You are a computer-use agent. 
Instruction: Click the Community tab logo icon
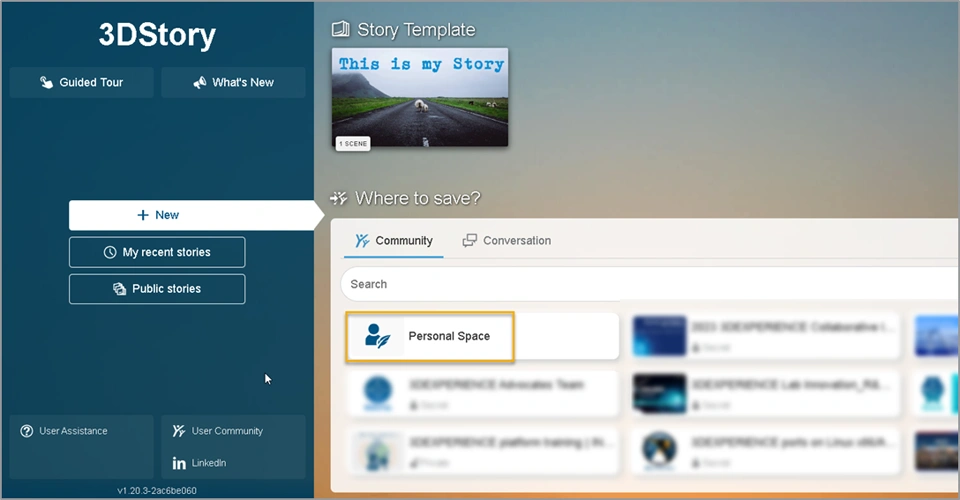click(362, 241)
